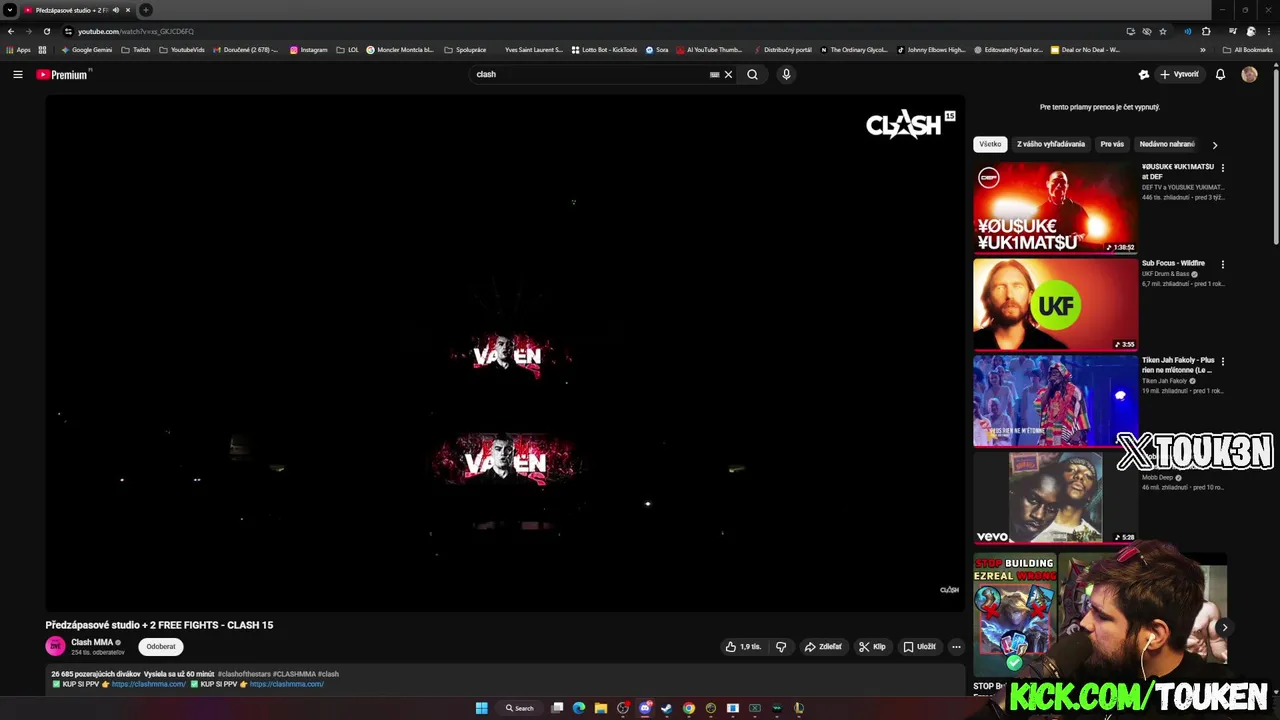Open the Sora bookmark
The image size is (1280, 720).
click(657, 49)
